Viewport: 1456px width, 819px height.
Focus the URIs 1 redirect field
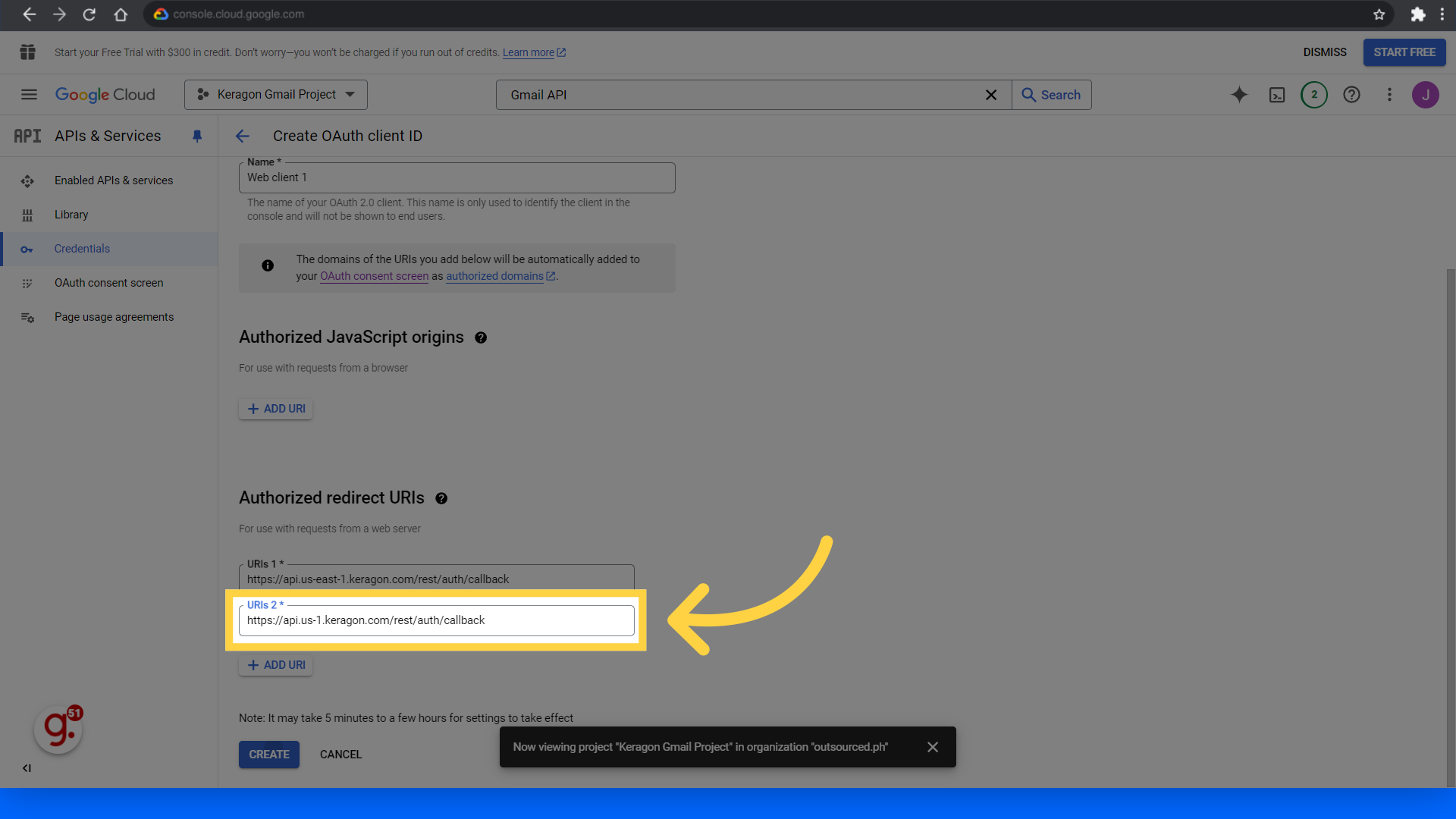pos(436,579)
